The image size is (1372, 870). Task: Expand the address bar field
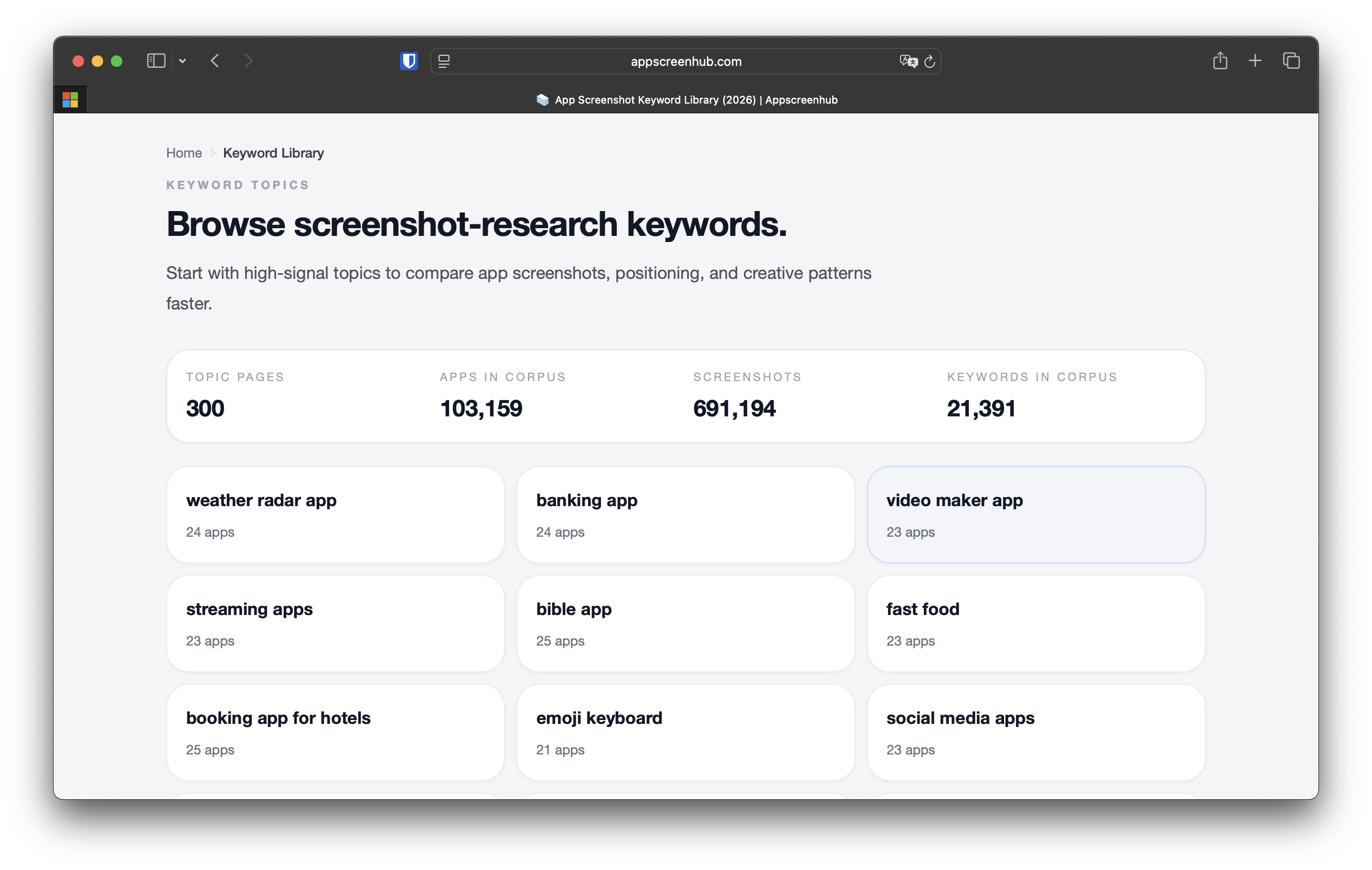tap(685, 61)
